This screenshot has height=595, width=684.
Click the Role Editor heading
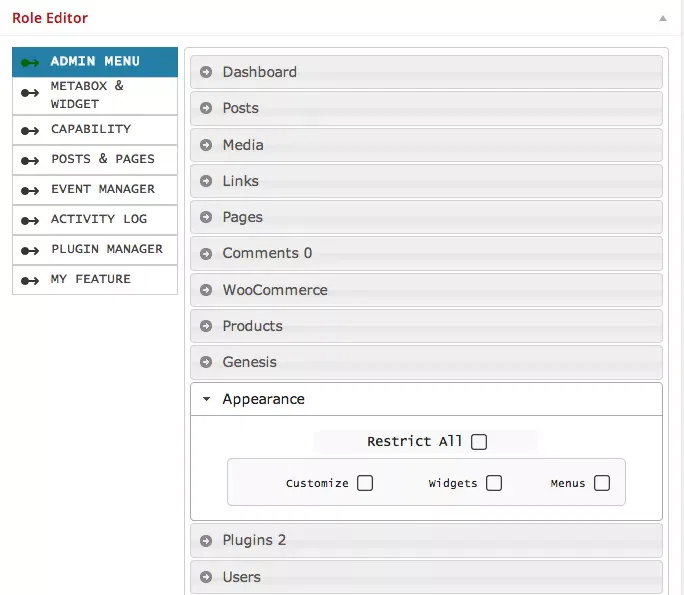coord(50,18)
